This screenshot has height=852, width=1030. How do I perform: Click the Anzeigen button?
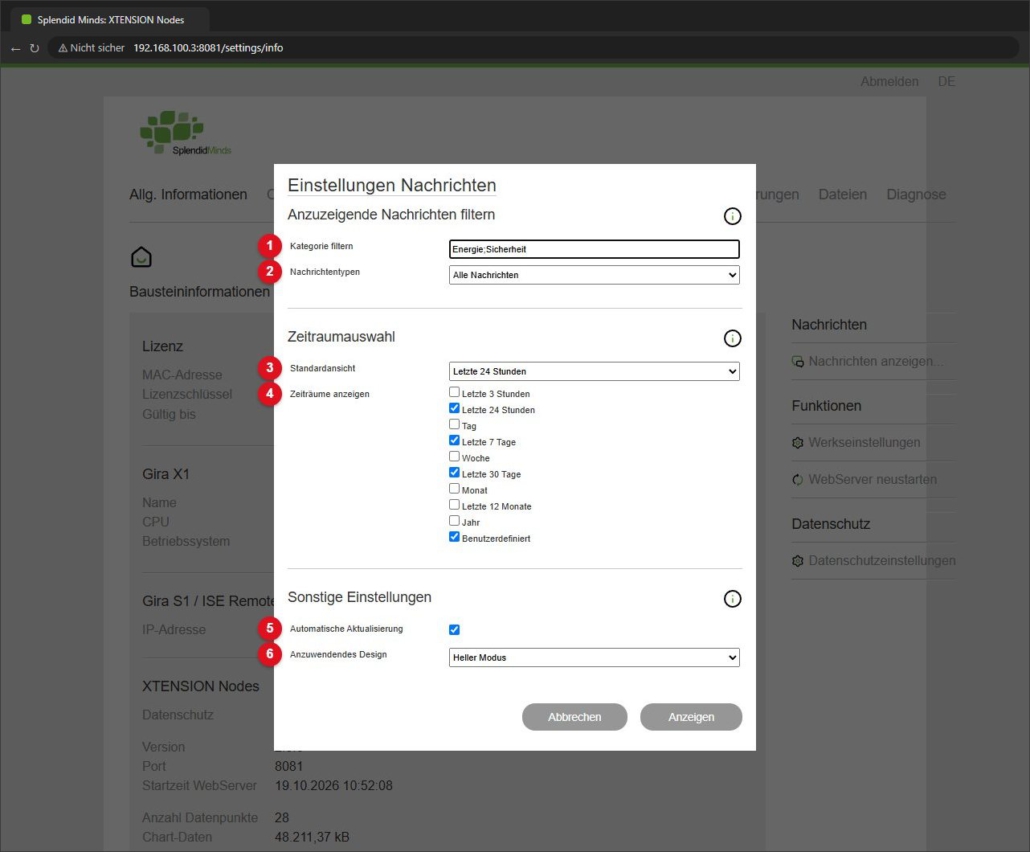click(691, 717)
